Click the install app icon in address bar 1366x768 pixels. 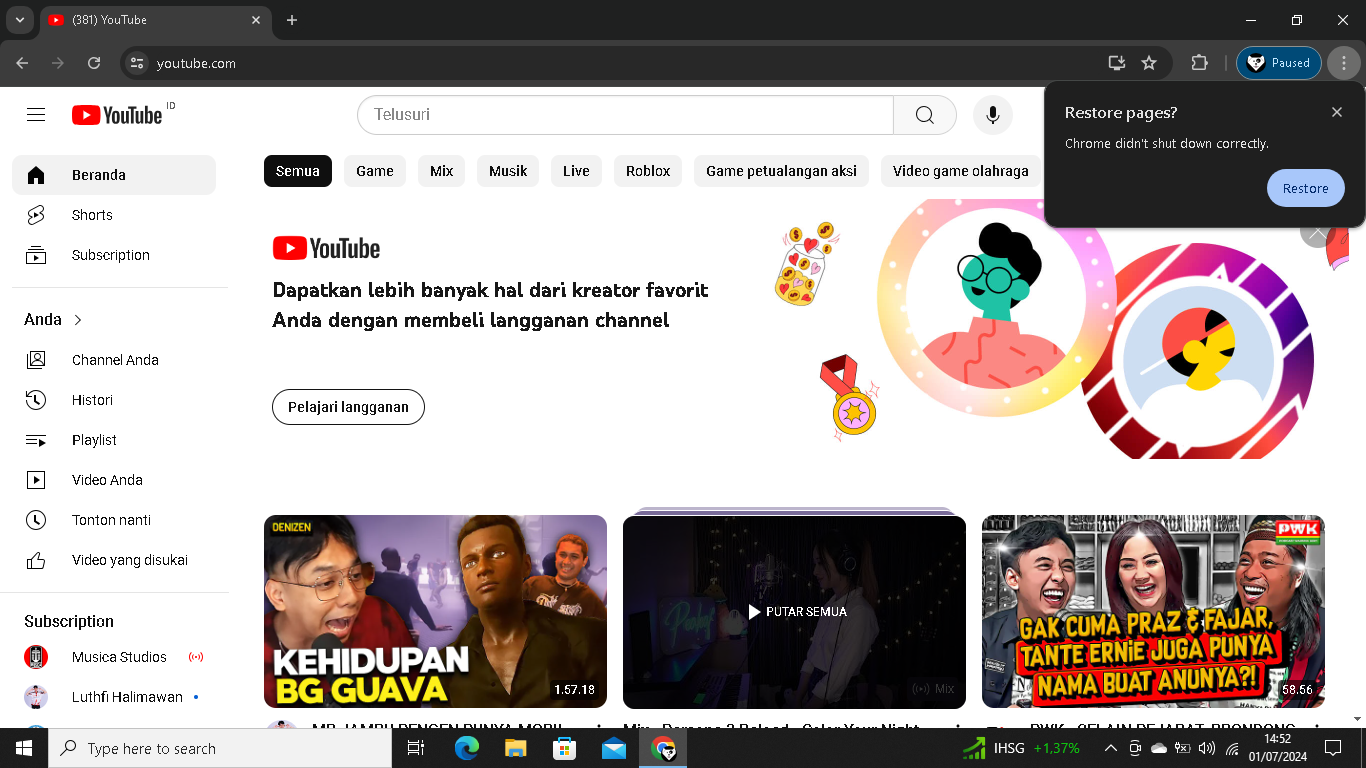[1117, 63]
